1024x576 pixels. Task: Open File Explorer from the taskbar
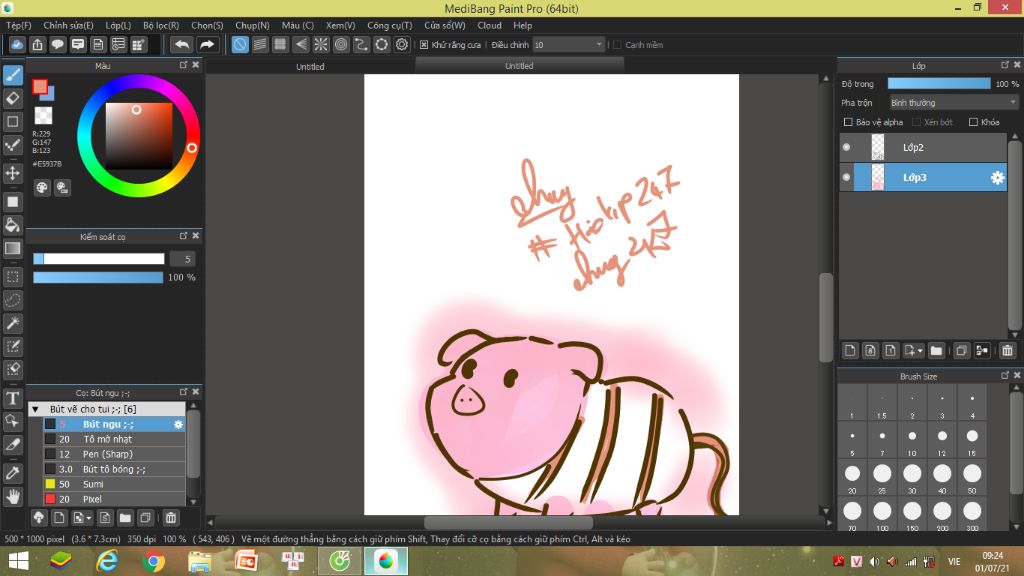[x=199, y=561]
